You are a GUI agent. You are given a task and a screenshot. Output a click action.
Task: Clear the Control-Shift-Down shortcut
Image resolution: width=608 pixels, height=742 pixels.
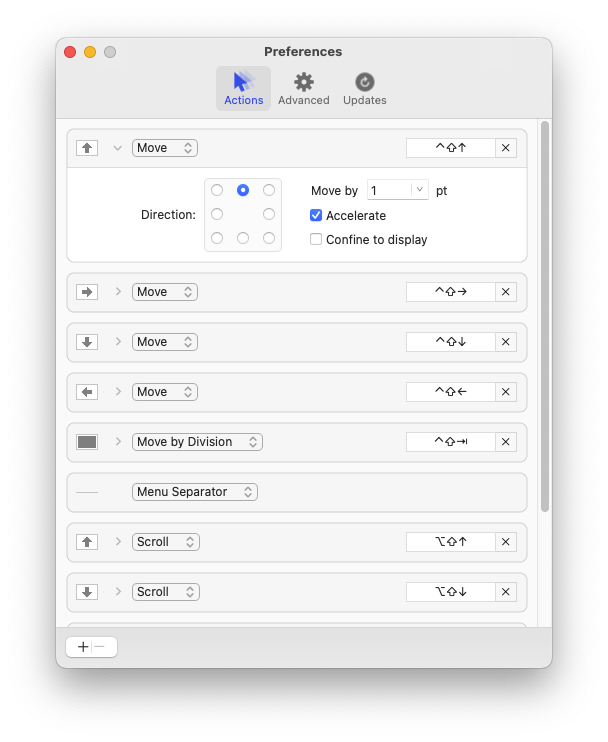505,342
